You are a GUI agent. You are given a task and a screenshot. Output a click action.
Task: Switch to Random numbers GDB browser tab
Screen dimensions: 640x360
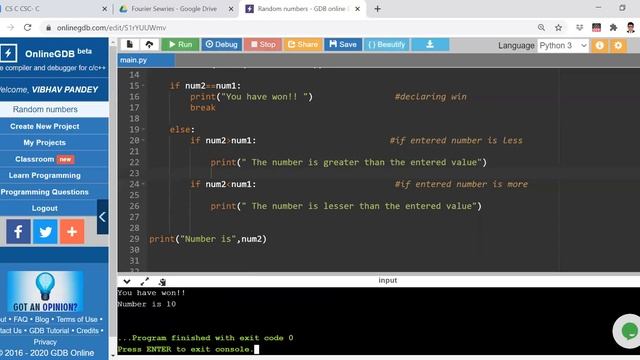click(302, 9)
